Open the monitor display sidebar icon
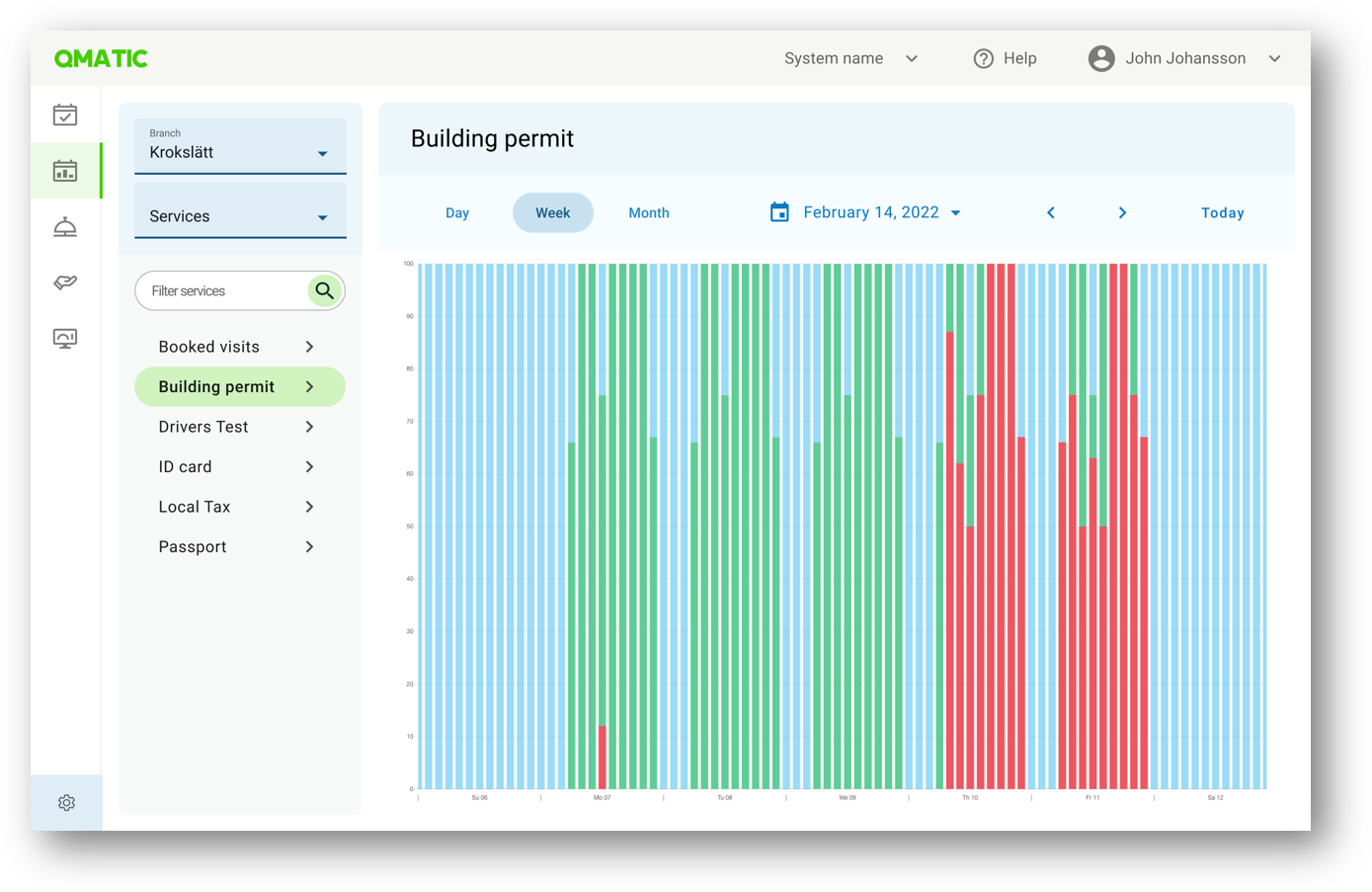 click(65, 339)
